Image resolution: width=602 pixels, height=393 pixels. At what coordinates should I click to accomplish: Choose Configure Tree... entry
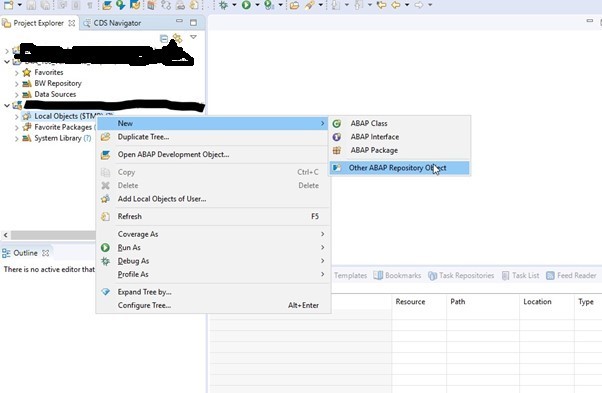point(213,305)
